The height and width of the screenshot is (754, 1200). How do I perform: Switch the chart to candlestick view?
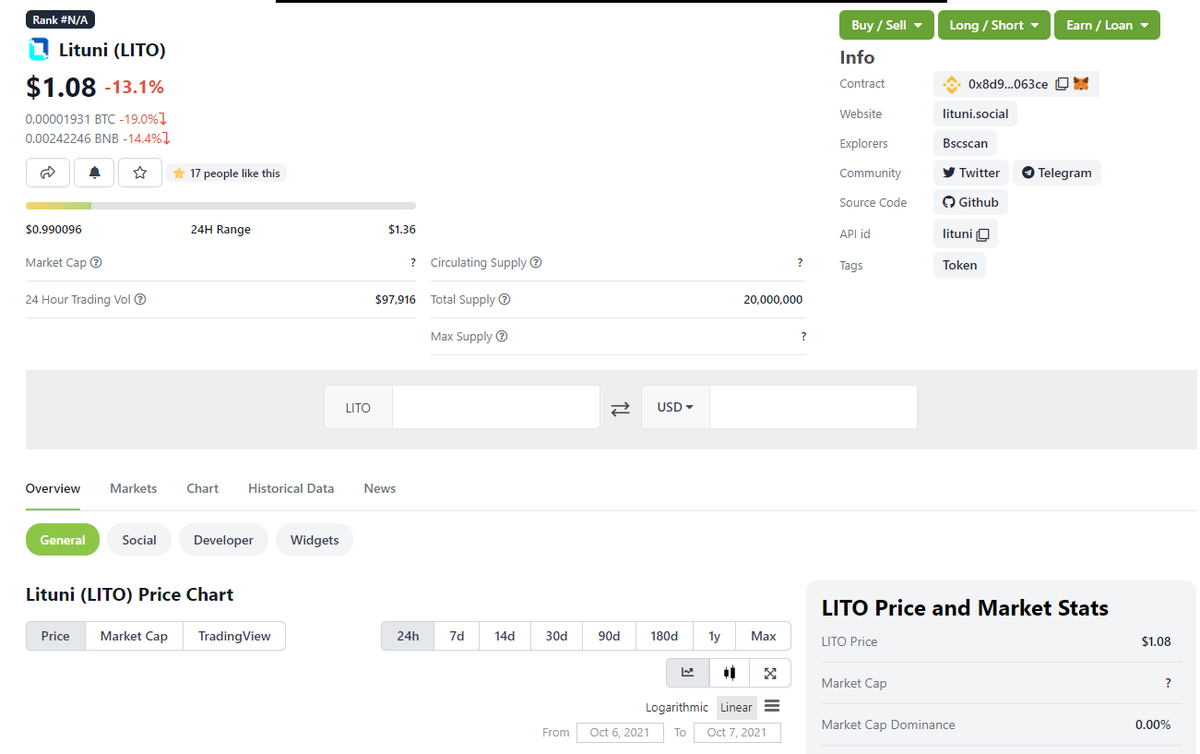(729, 673)
